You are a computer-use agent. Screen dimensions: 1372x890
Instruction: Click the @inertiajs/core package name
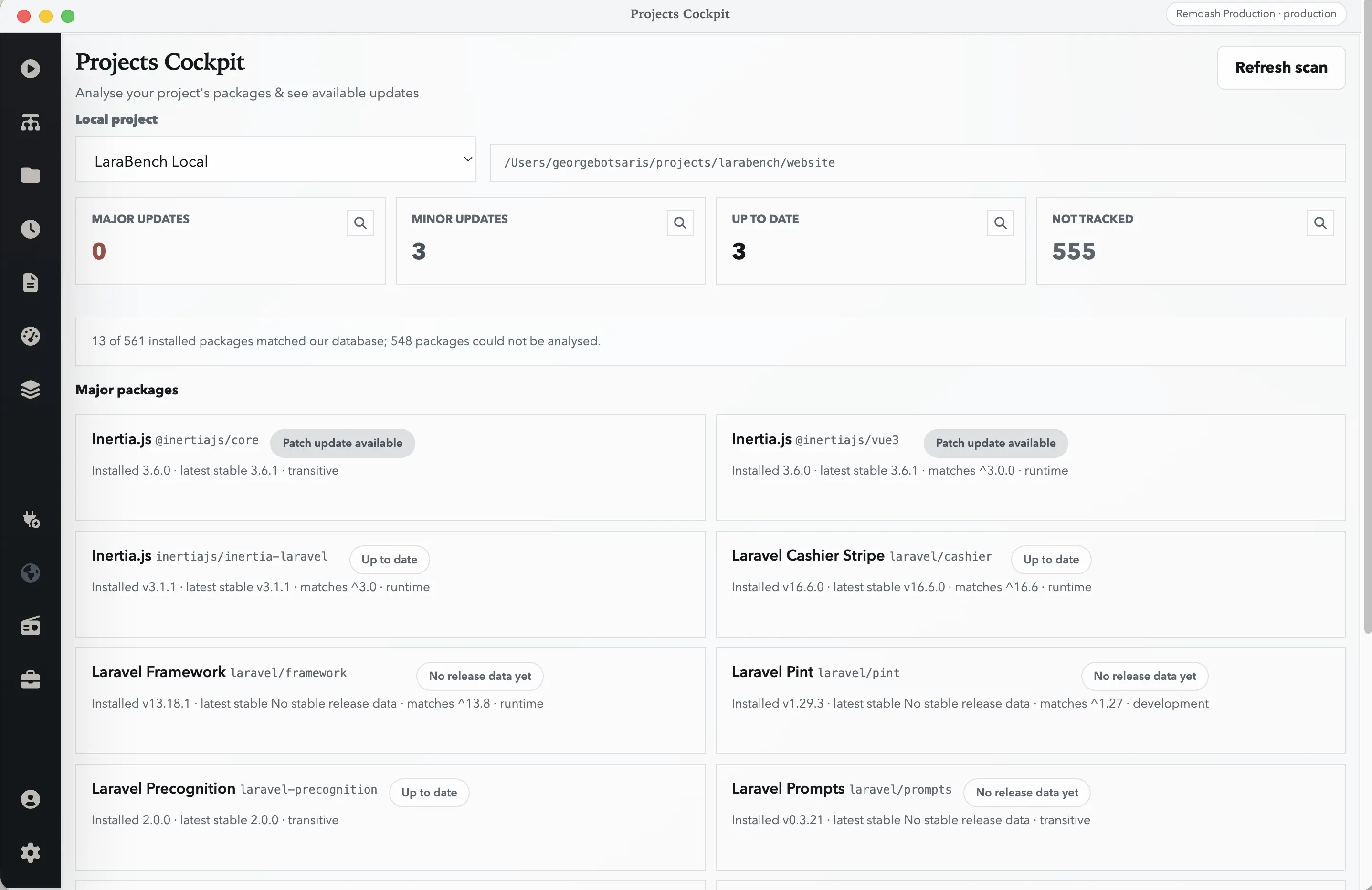pos(207,440)
